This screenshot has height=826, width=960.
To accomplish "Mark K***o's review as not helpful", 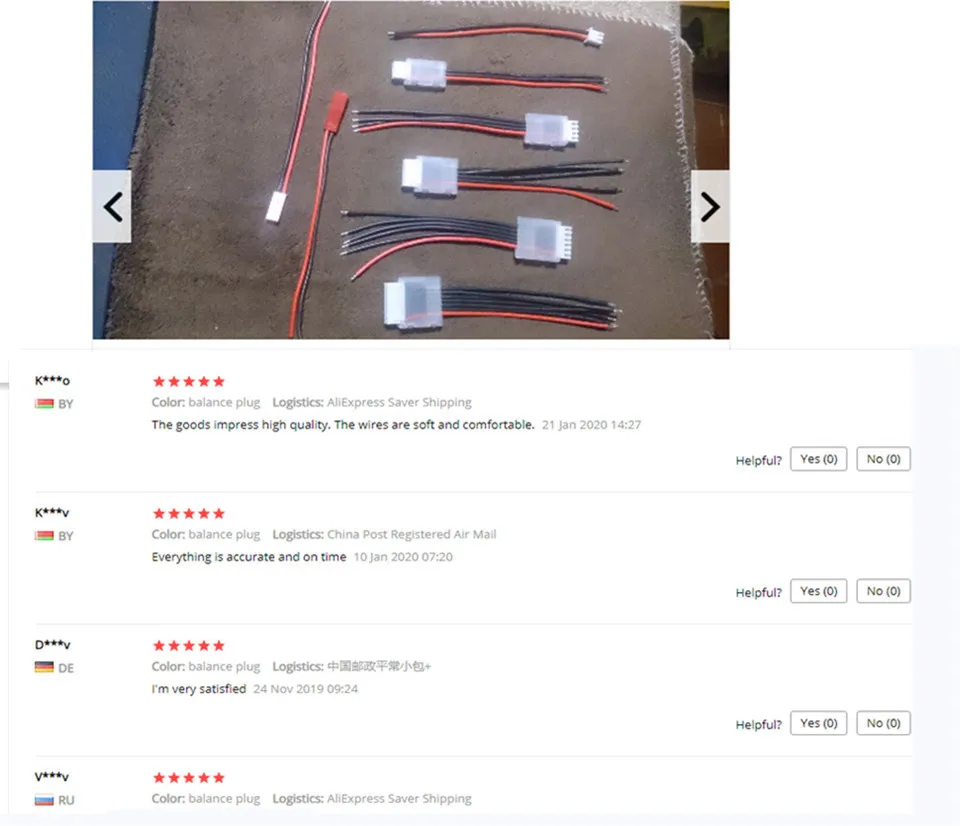I will [883, 459].
